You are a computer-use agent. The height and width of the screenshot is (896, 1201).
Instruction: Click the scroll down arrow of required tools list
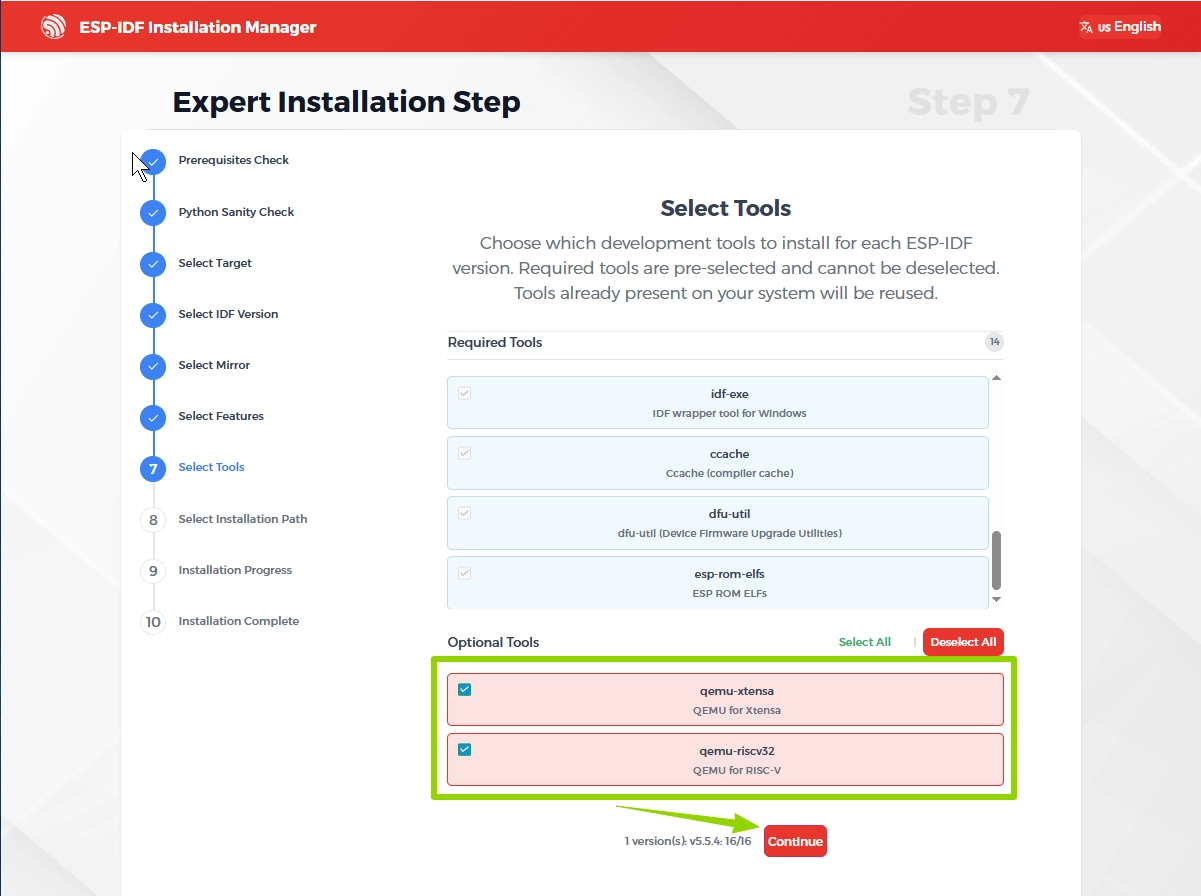996,599
